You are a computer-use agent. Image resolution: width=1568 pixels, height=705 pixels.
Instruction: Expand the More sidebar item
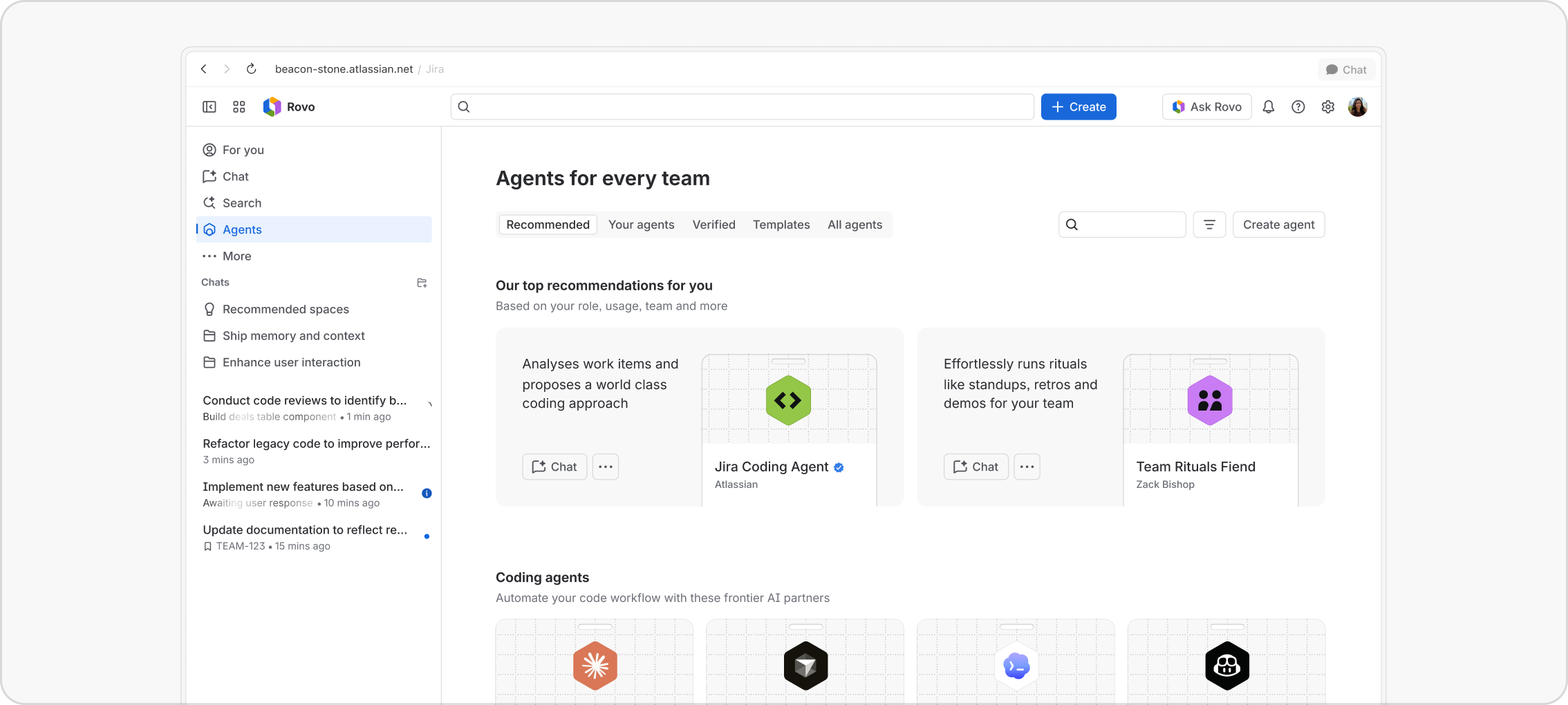[x=314, y=256]
